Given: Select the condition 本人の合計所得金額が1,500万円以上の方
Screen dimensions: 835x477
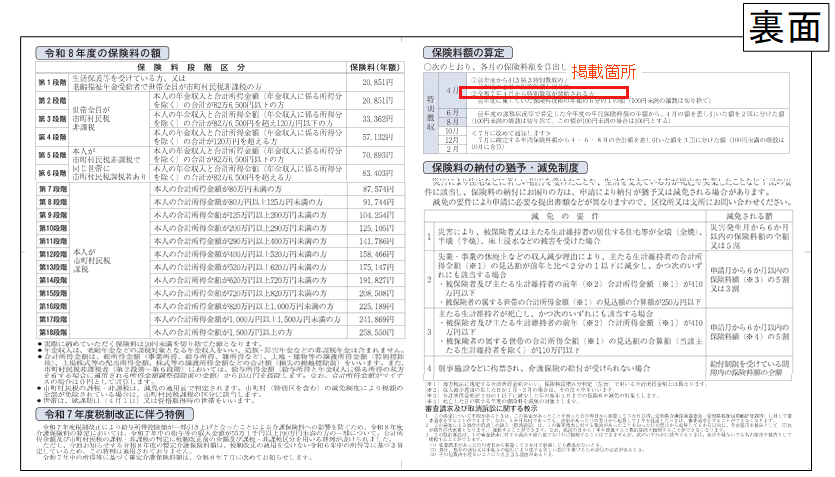Looking at the screenshot, I should (223, 332).
